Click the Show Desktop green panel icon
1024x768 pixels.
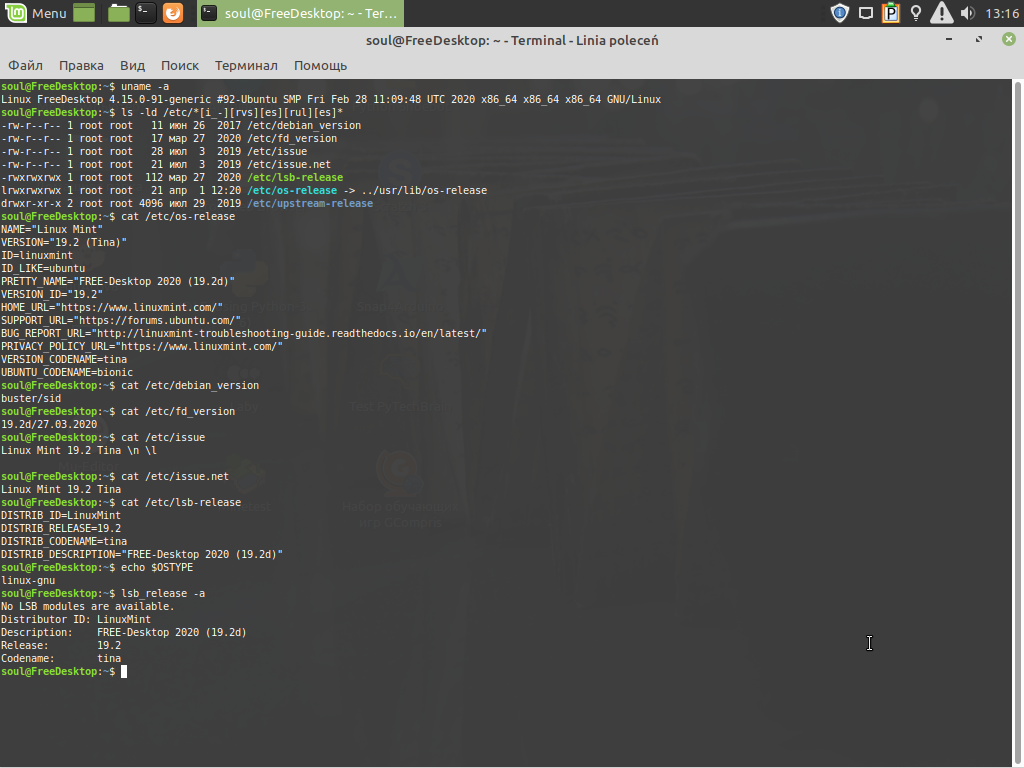84,13
